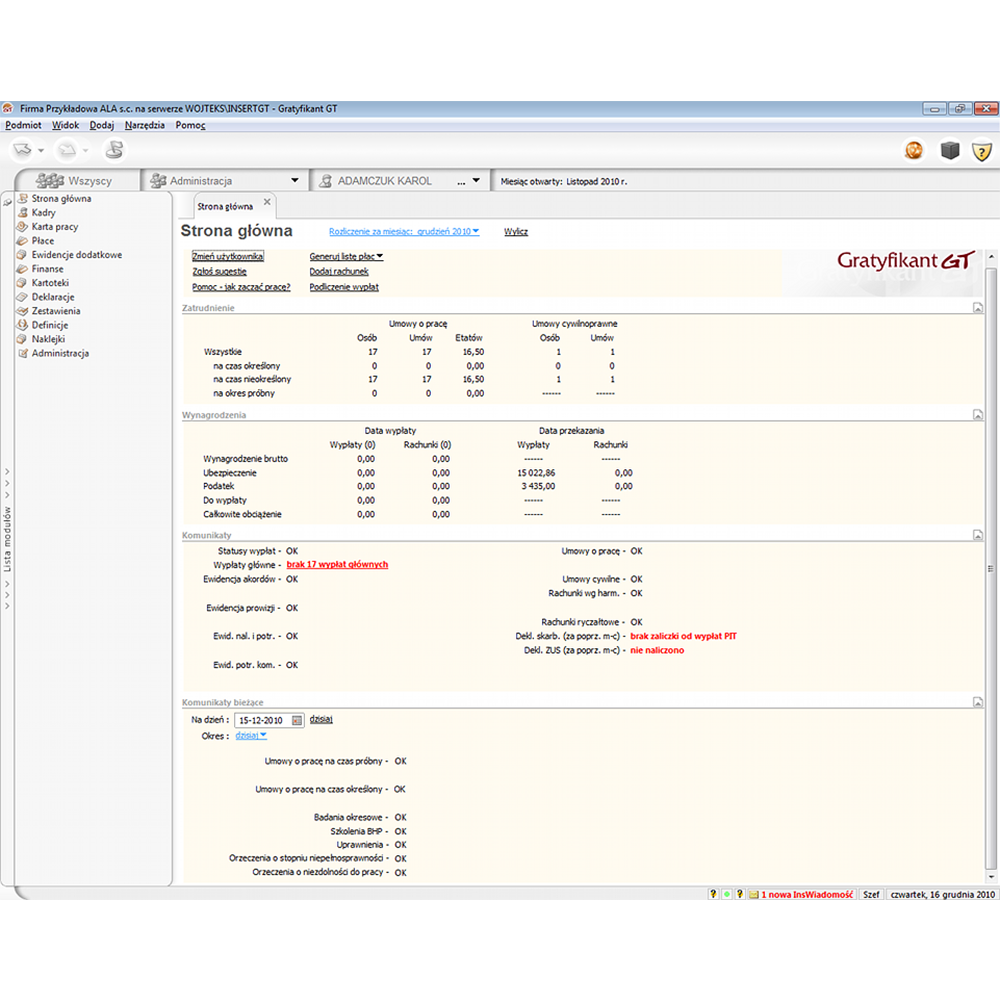Open help via the yellow shield question icon

[982, 150]
